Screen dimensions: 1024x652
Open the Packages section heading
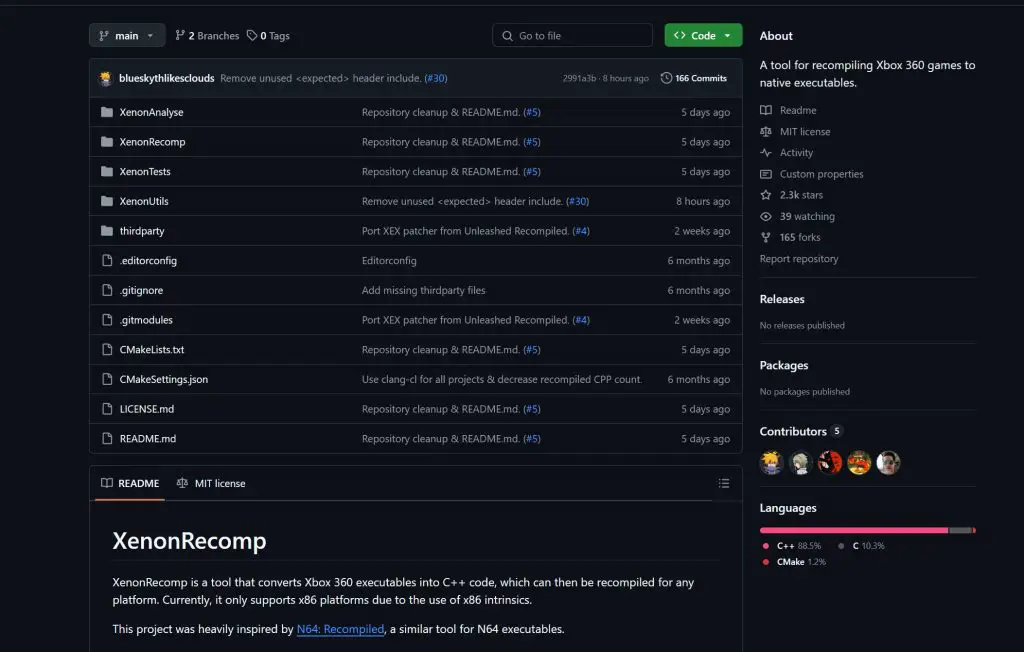point(784,366)
